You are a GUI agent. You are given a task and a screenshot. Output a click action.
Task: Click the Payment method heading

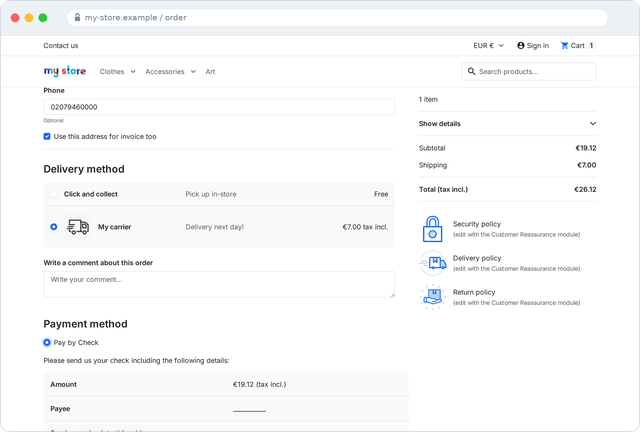pos(85,324)
